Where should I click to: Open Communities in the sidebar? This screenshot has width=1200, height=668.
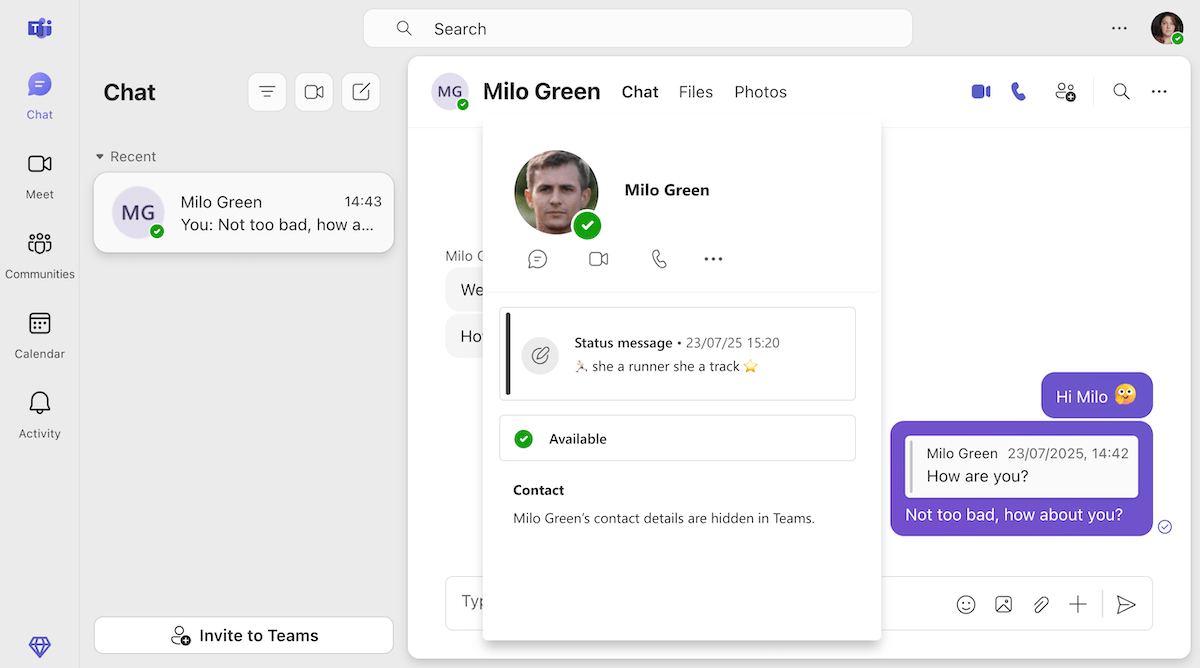click(x=40, y=256)
